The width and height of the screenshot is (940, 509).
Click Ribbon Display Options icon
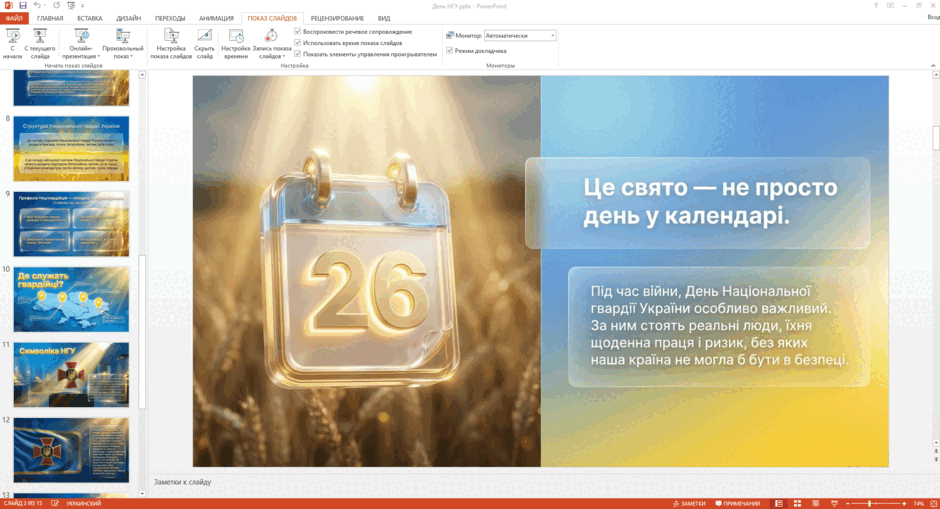890,5
